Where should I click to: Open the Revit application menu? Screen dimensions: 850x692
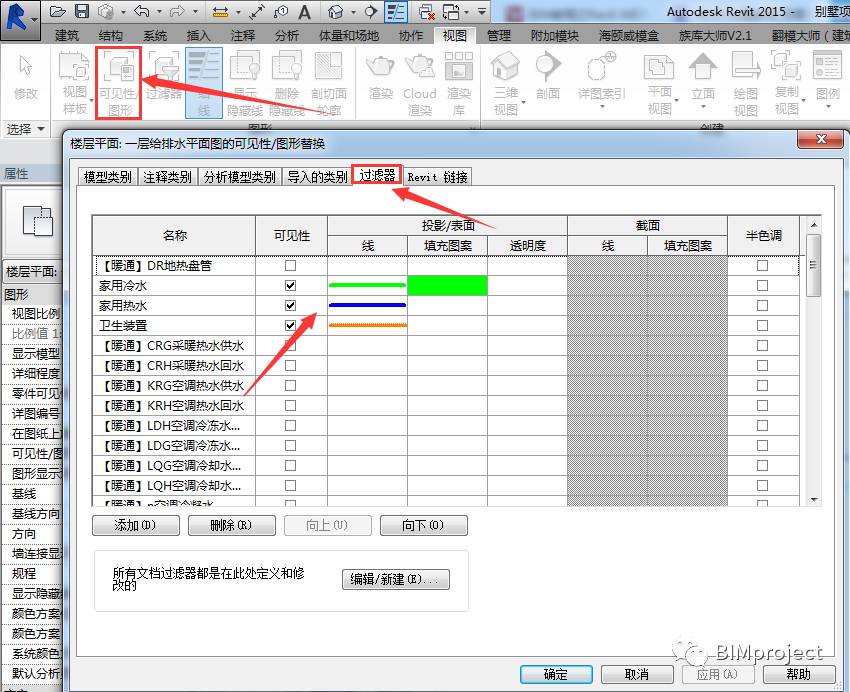pyautogui.click(x=20, y=20)
